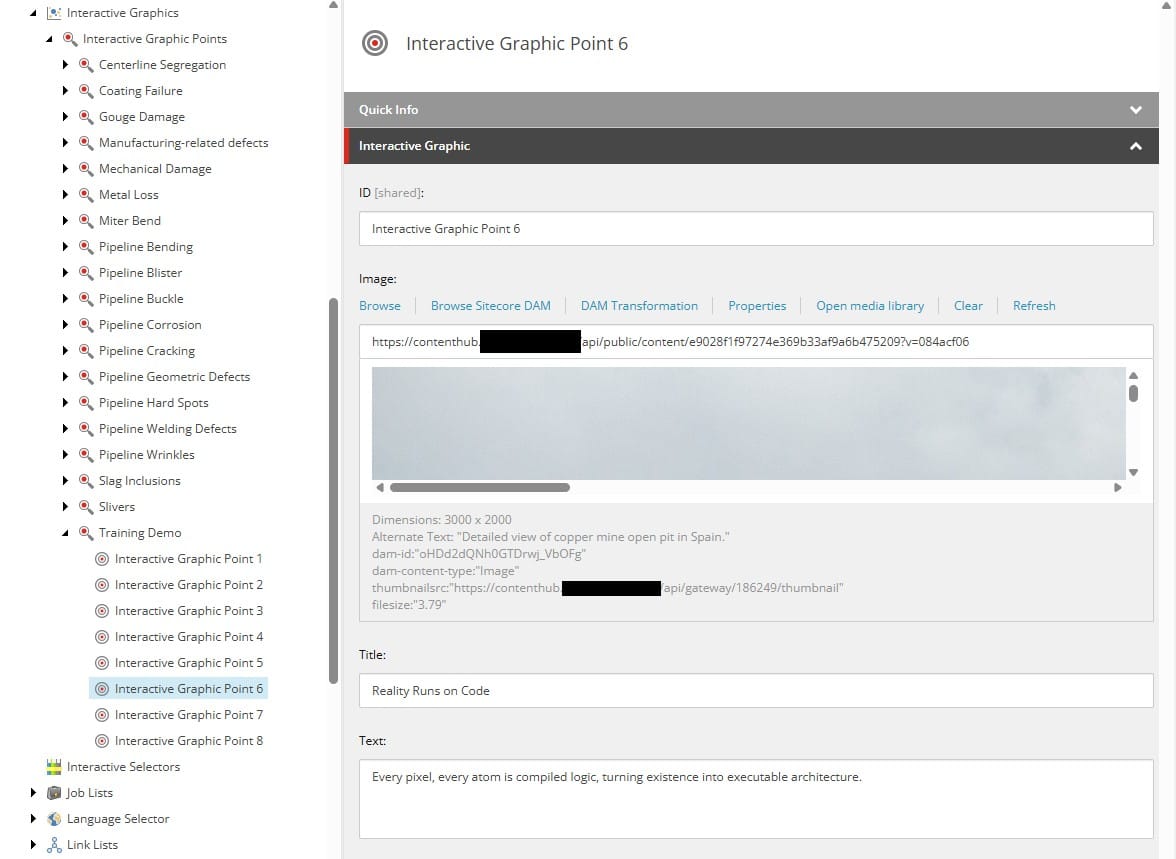Click the horizontal scrollbar under image preview
1176x859 pixels.
(x=479, y=488)
